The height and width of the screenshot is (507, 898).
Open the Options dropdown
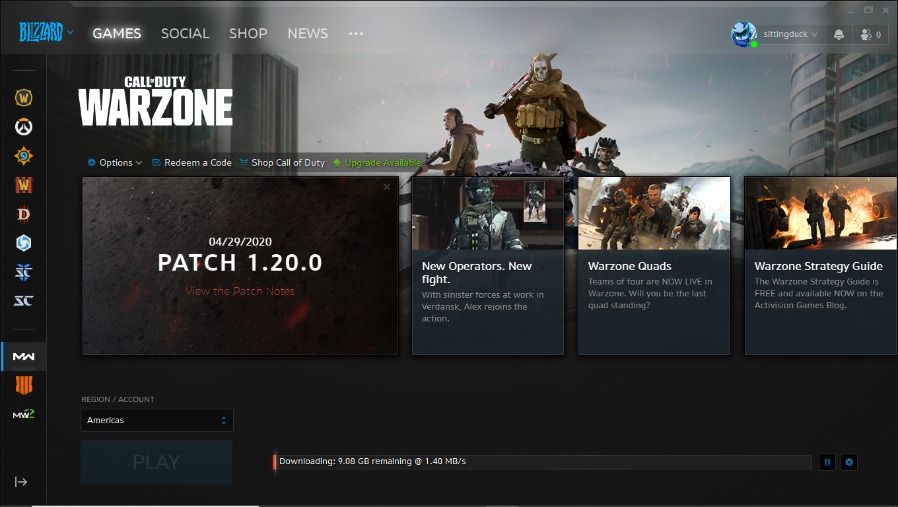click(115, 163)
